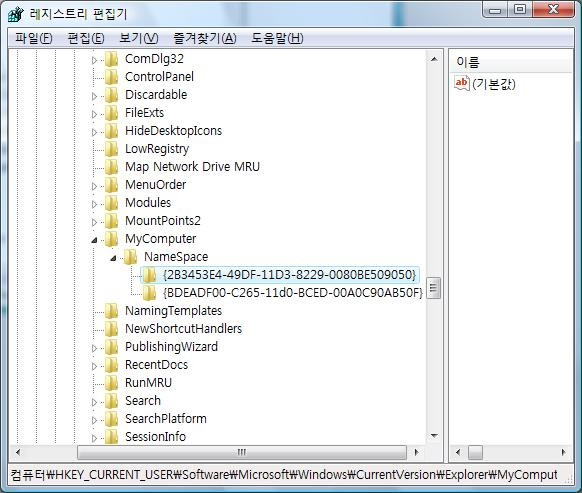Open the 도움말(H) menu
582x493 pixels.
point(277,38)
